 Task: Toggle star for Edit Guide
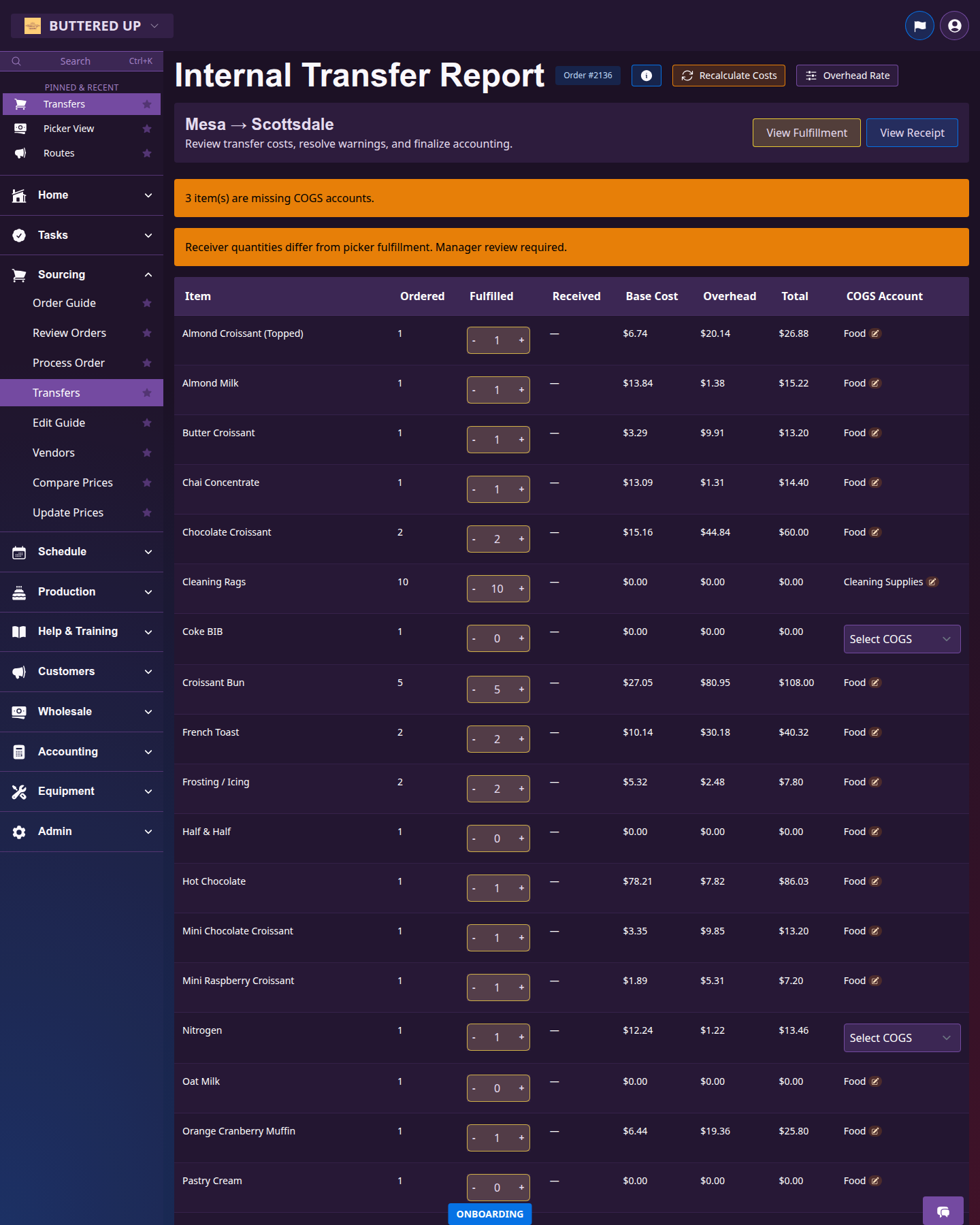147,423
